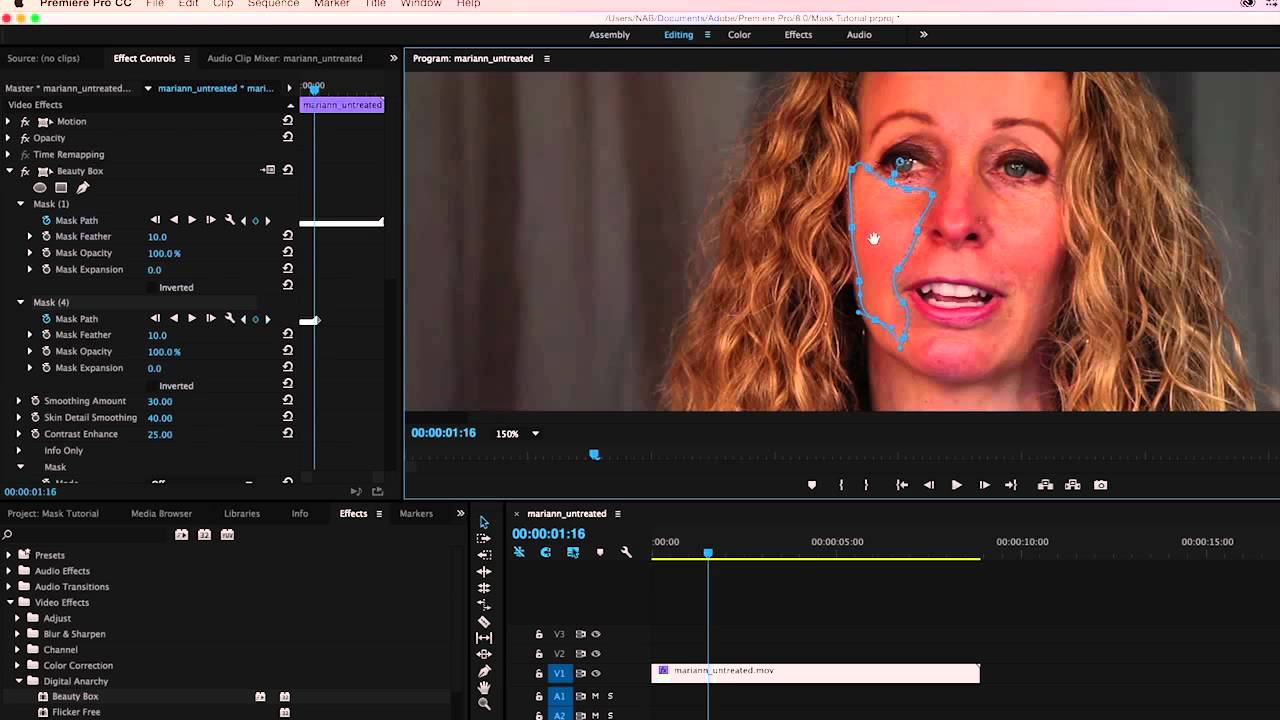Viewport: 1280px width, 720px height.
Task: Open the 150% zoom level dropdown
Action: click(x=535, y=434)
